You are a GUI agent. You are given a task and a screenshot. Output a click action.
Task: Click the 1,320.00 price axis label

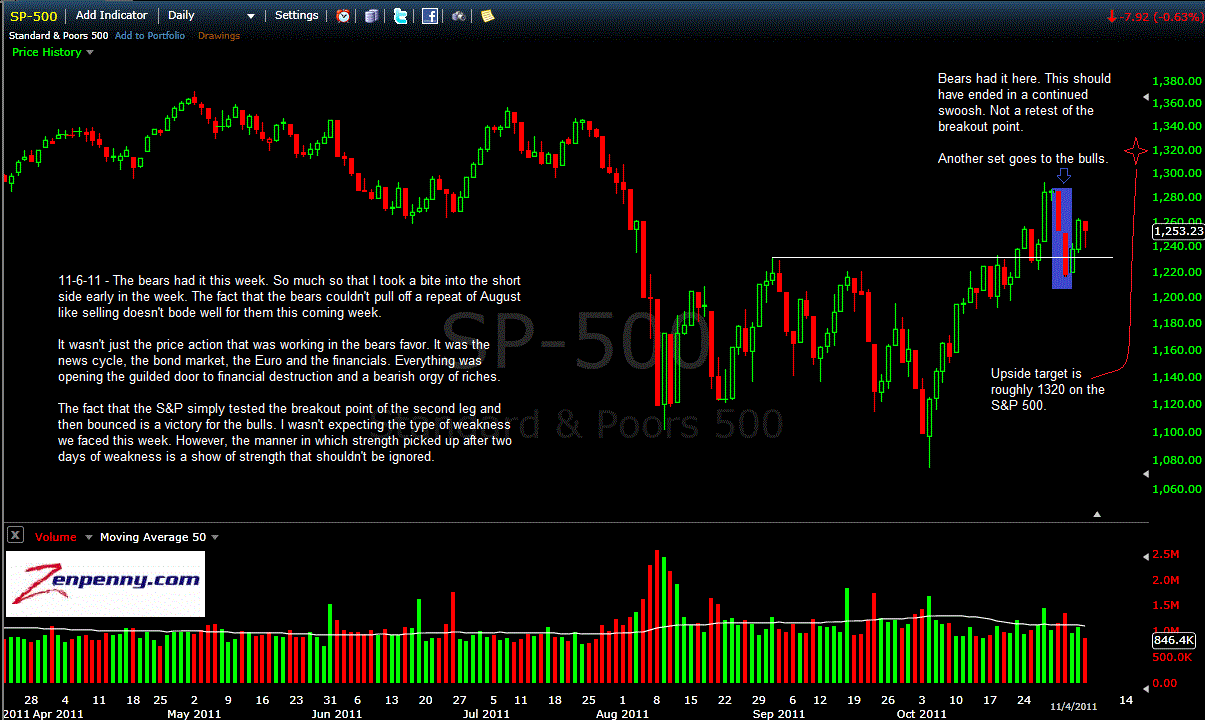1177,150
